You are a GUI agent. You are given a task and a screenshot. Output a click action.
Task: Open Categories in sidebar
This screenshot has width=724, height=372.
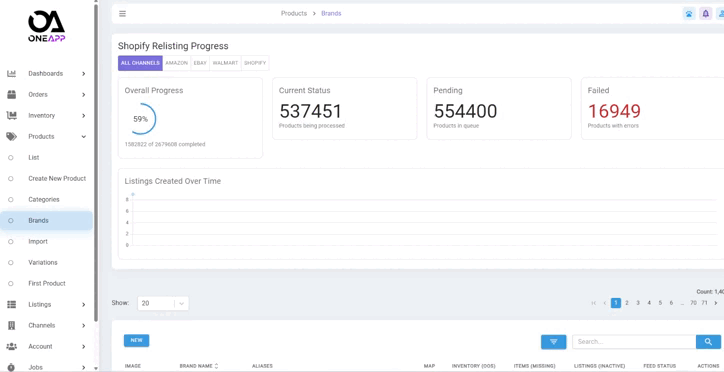pyautogui.click(x=44, y=199)
